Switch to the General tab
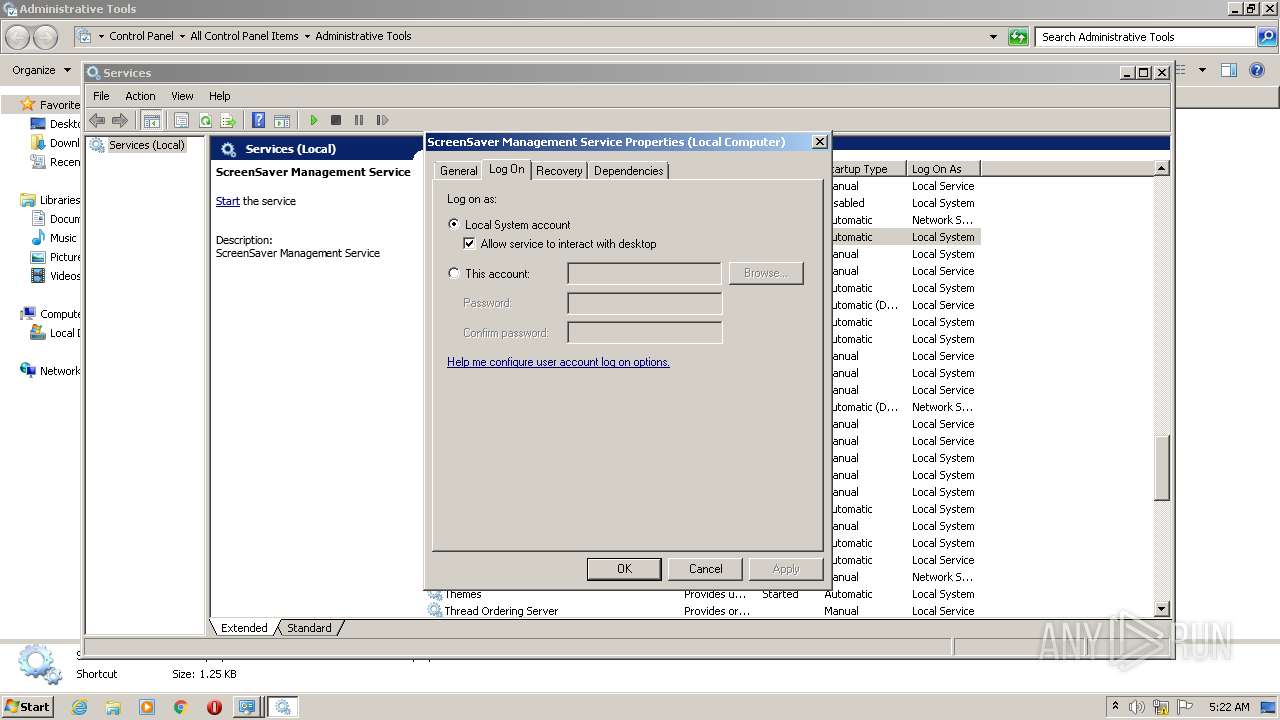Screen dimensions: 1280x720 459,171
